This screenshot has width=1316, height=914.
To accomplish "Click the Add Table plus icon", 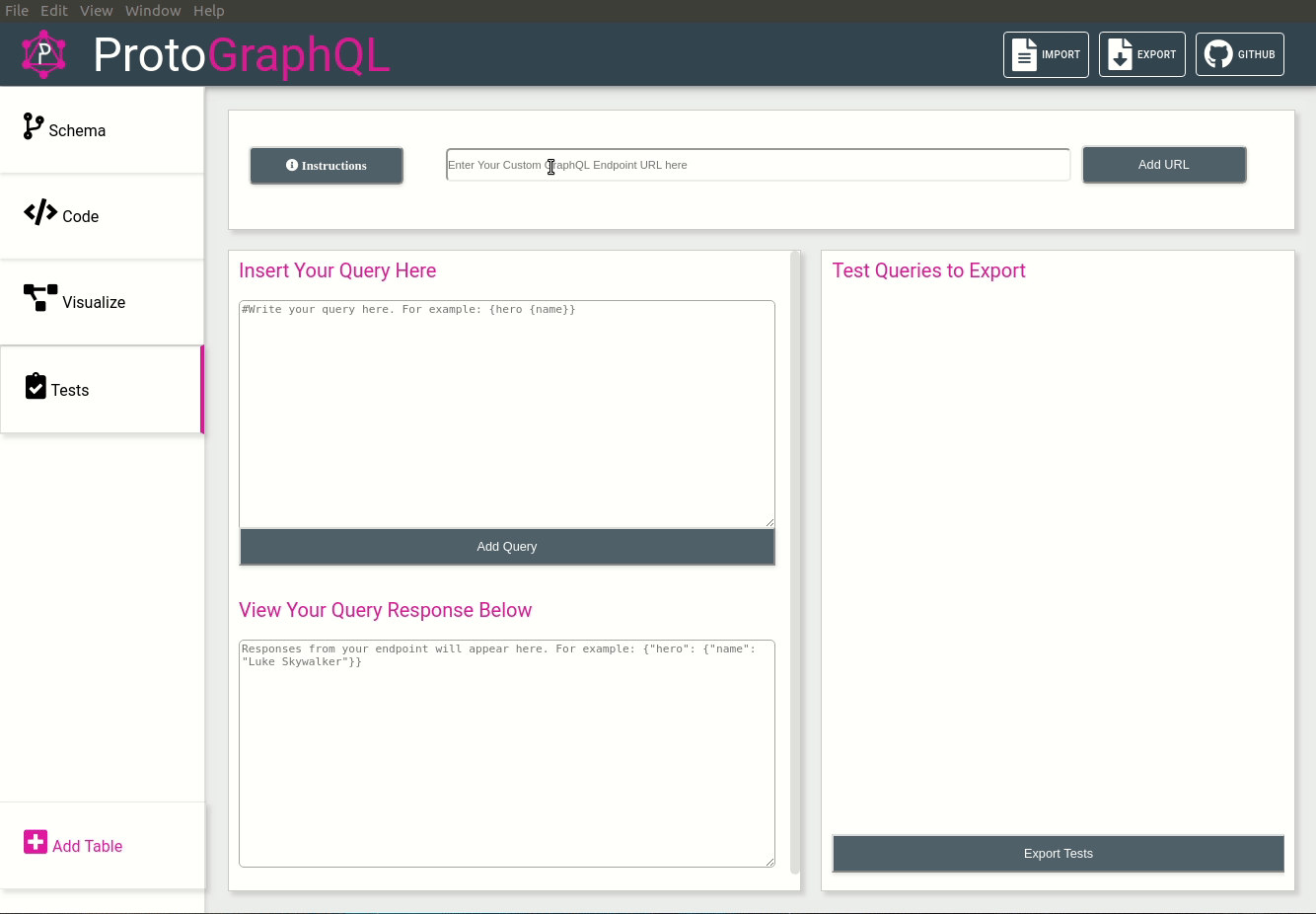I will (36, 842).
